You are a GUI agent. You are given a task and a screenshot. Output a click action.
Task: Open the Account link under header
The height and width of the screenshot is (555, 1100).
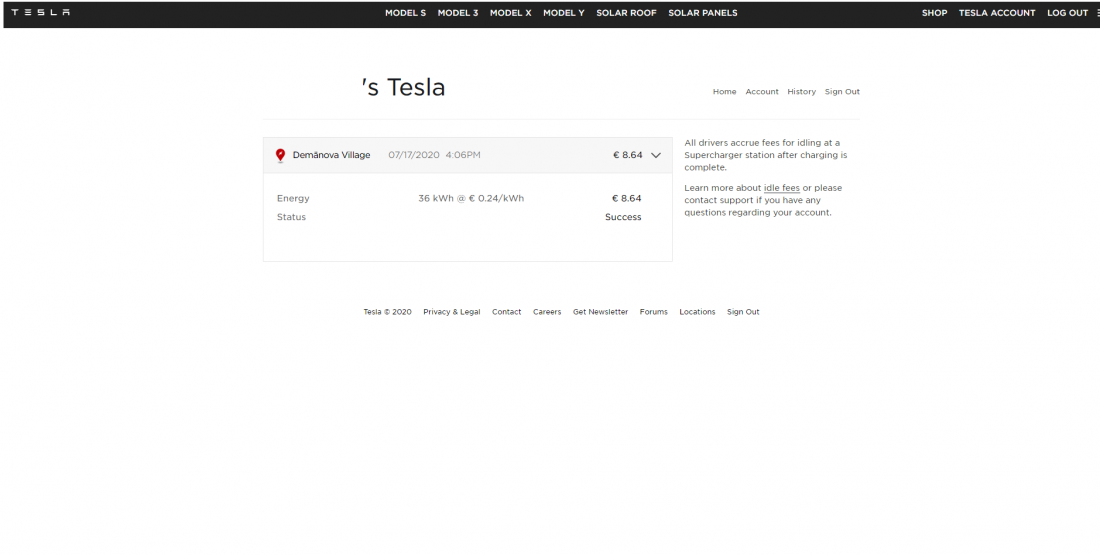click(762, 92)
